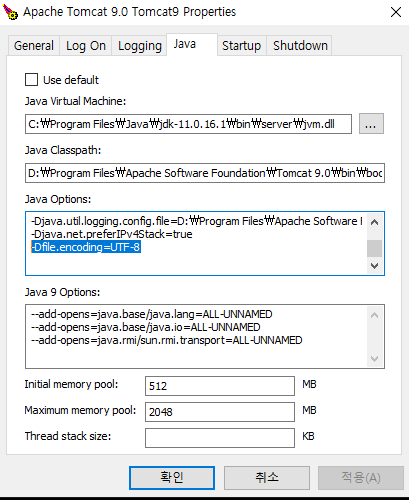Select the Java tab

tap(192, 44)
